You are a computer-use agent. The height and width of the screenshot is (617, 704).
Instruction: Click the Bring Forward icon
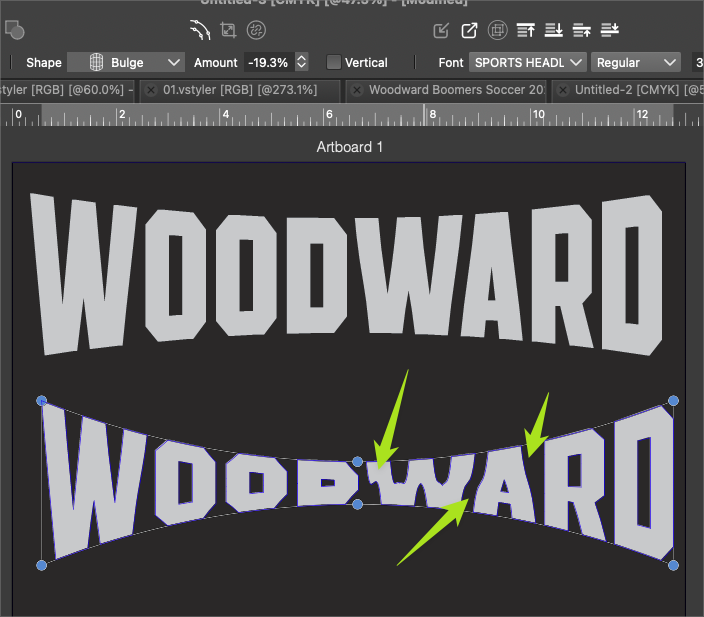[x=581, y=30]
